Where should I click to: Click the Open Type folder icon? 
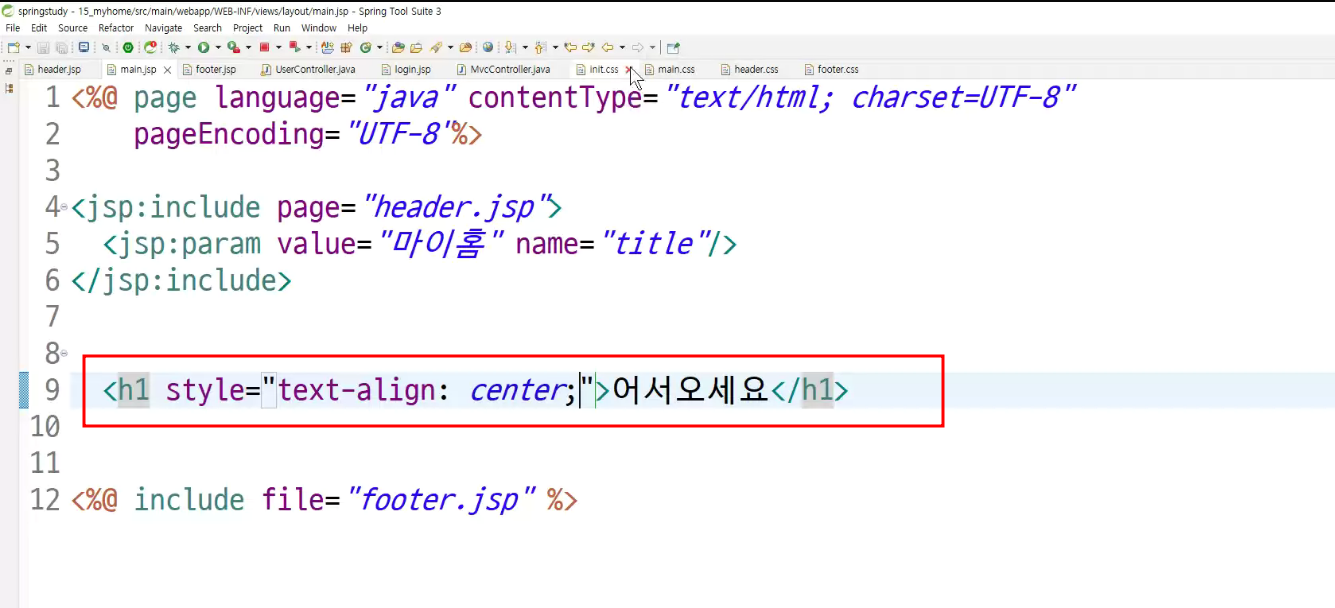click(x=398, y=47)
